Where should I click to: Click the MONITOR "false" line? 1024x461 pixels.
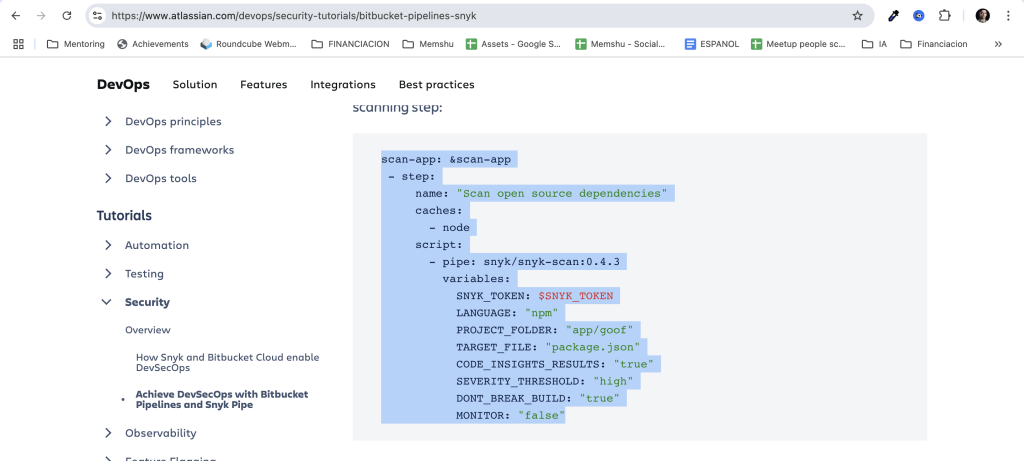coord(510,415)
